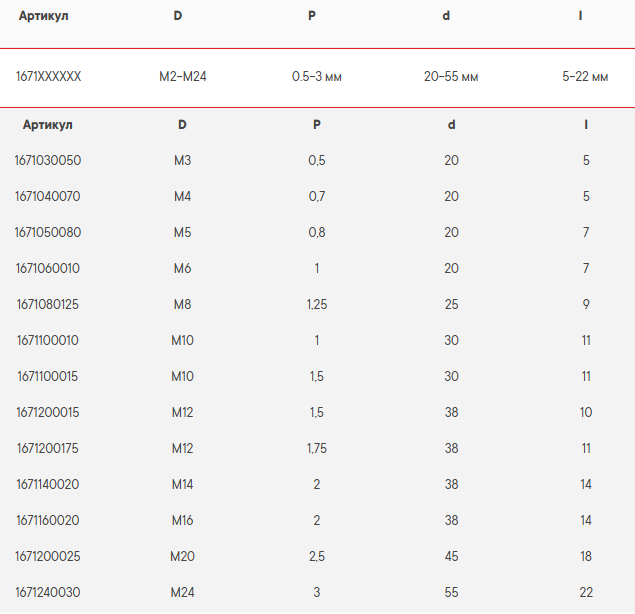Screen dimensions: 635x614
Task: Select article number 1671140020
Action: (47, 484)
